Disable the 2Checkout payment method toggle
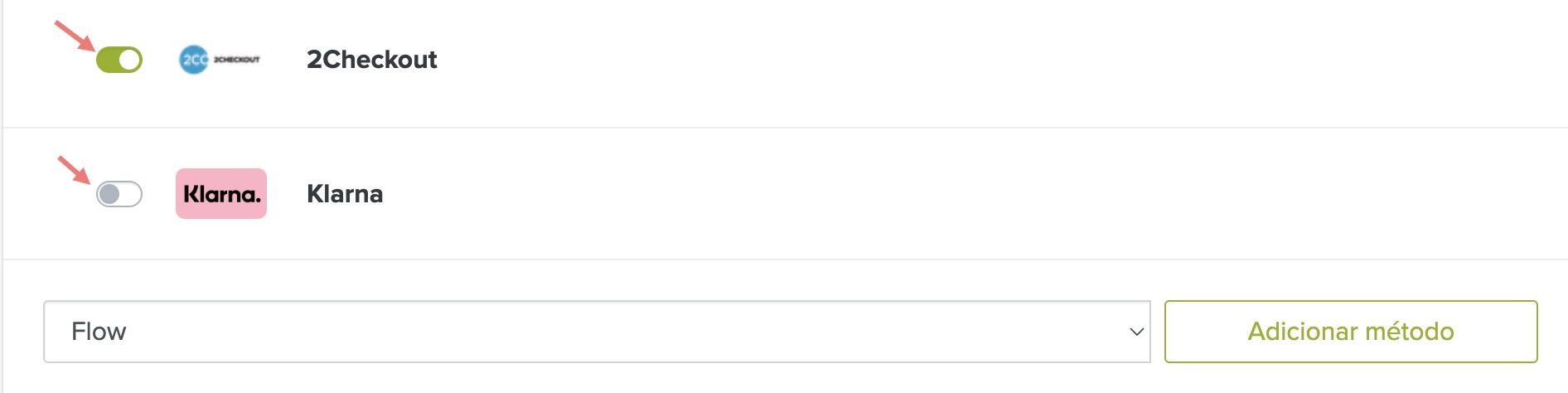Screen dimensions: 1568x393 (x=119, y=60)
